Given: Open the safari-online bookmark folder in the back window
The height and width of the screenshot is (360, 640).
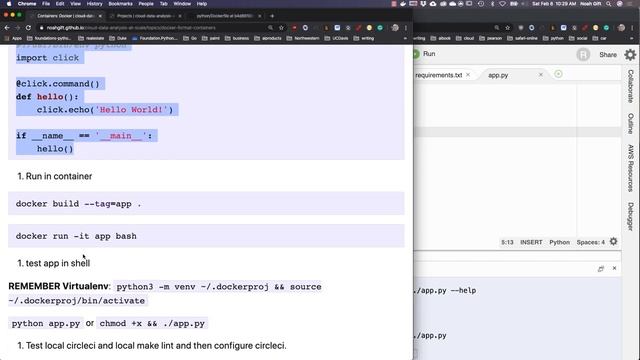Looking at the screenshot, I should click(522, 38).
